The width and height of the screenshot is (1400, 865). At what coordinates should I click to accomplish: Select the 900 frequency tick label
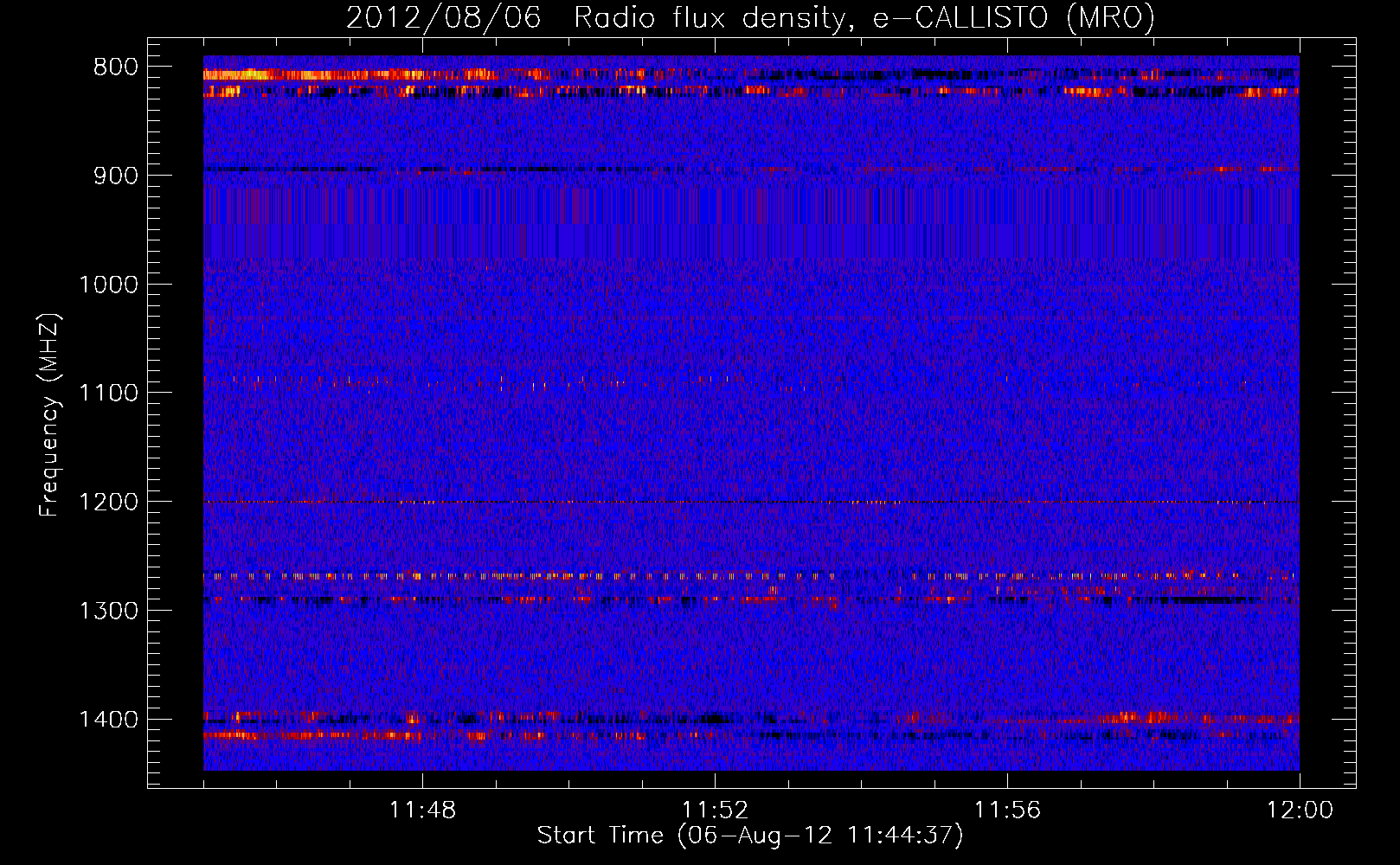click(x=115, y=176)
